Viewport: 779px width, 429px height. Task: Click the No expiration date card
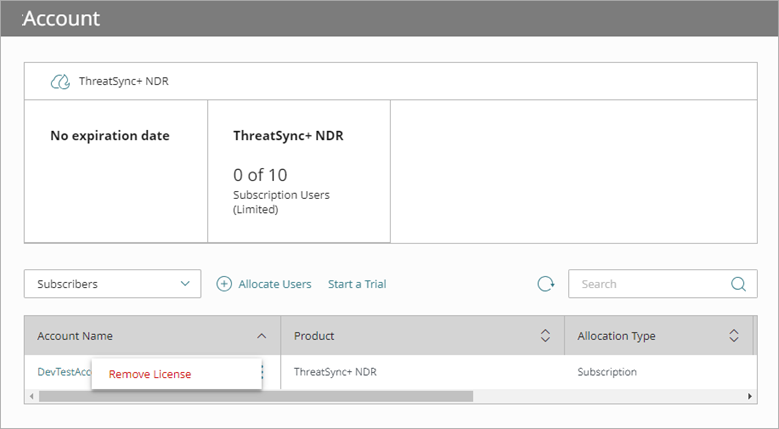pos(115,171)
